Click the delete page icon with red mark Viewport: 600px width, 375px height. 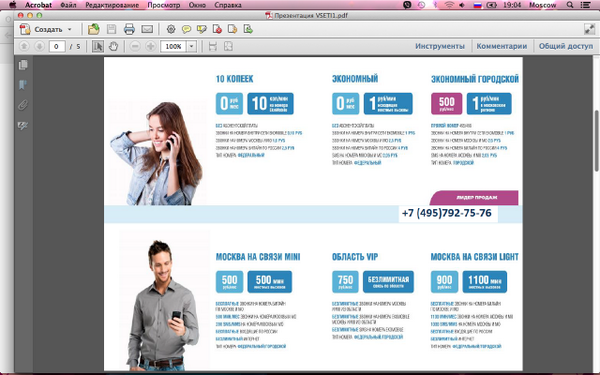tap(217, 29)
